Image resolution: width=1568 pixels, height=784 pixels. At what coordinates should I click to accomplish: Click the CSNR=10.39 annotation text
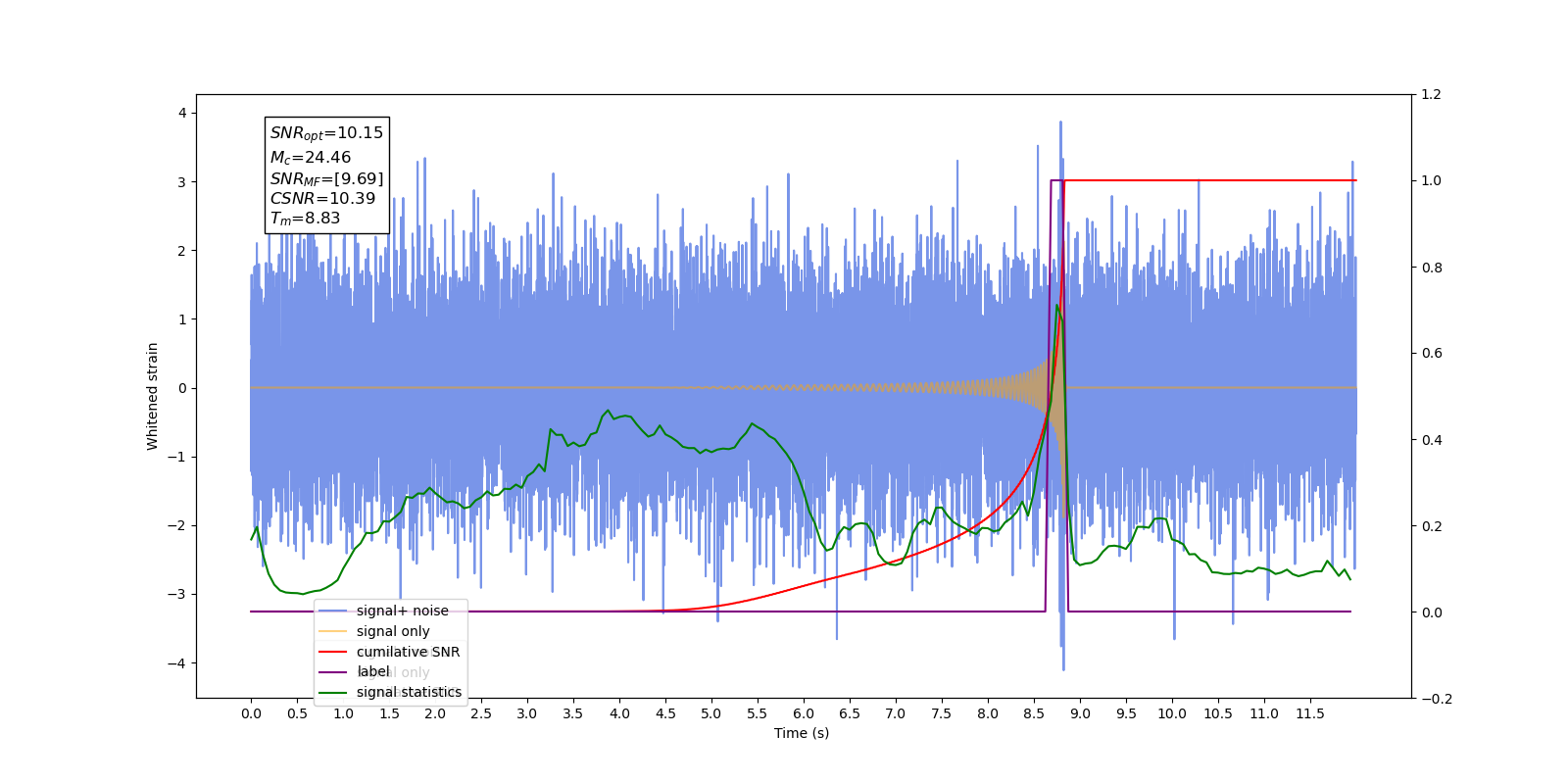click(322, 198)
